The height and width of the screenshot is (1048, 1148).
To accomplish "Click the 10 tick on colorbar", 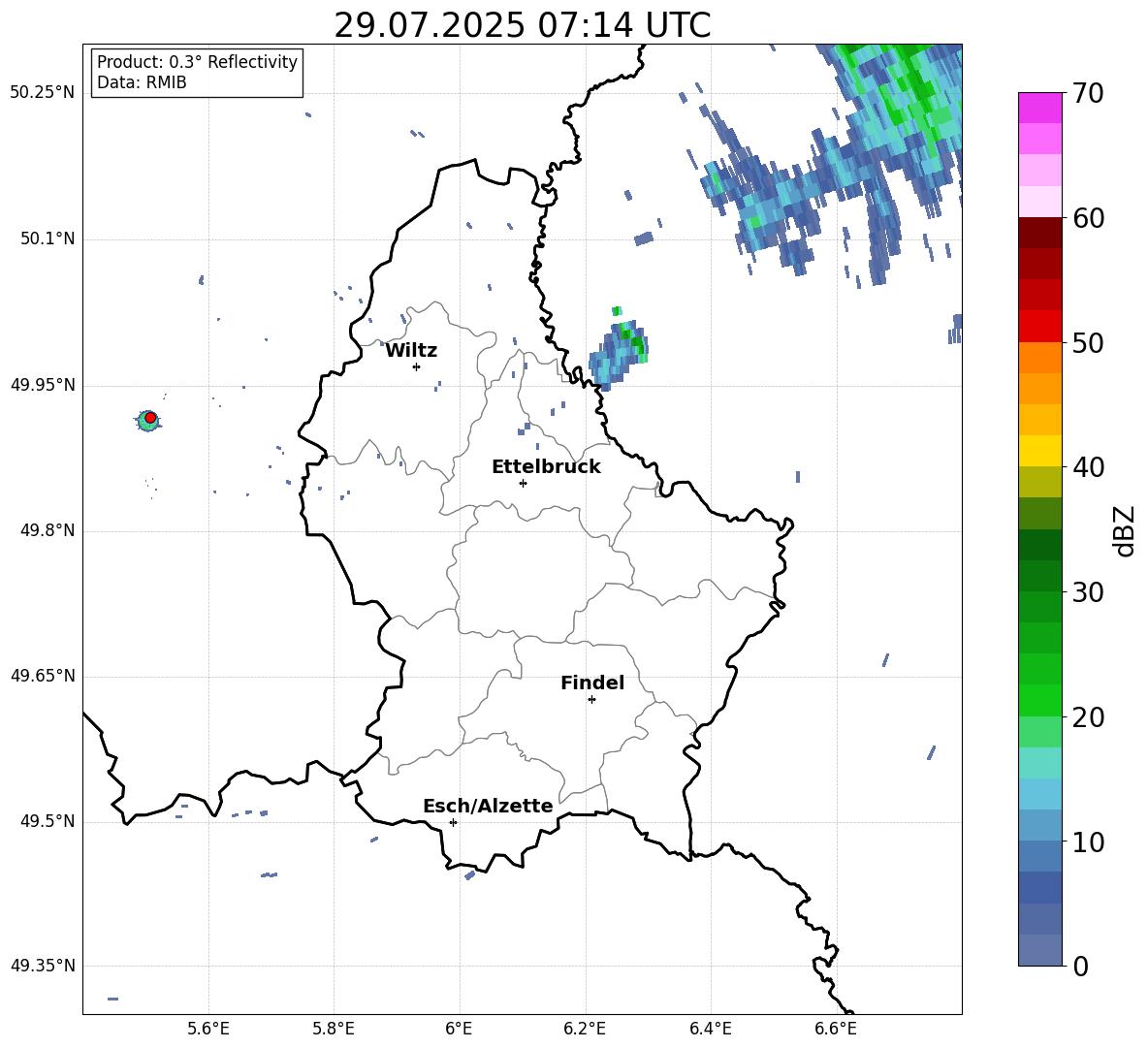I will [x=1088, y=842].
